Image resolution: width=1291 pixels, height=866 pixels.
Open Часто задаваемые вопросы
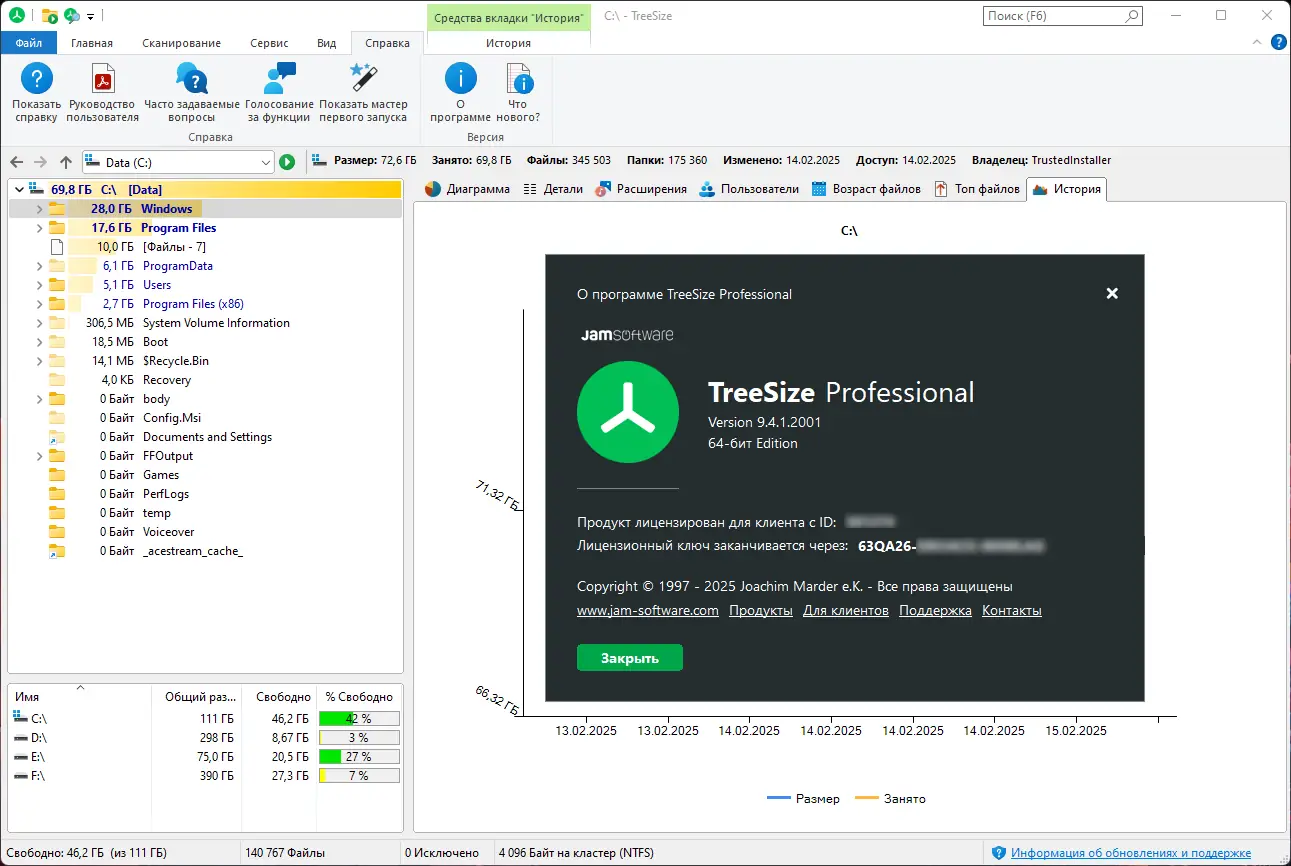[x=191, y=78]
